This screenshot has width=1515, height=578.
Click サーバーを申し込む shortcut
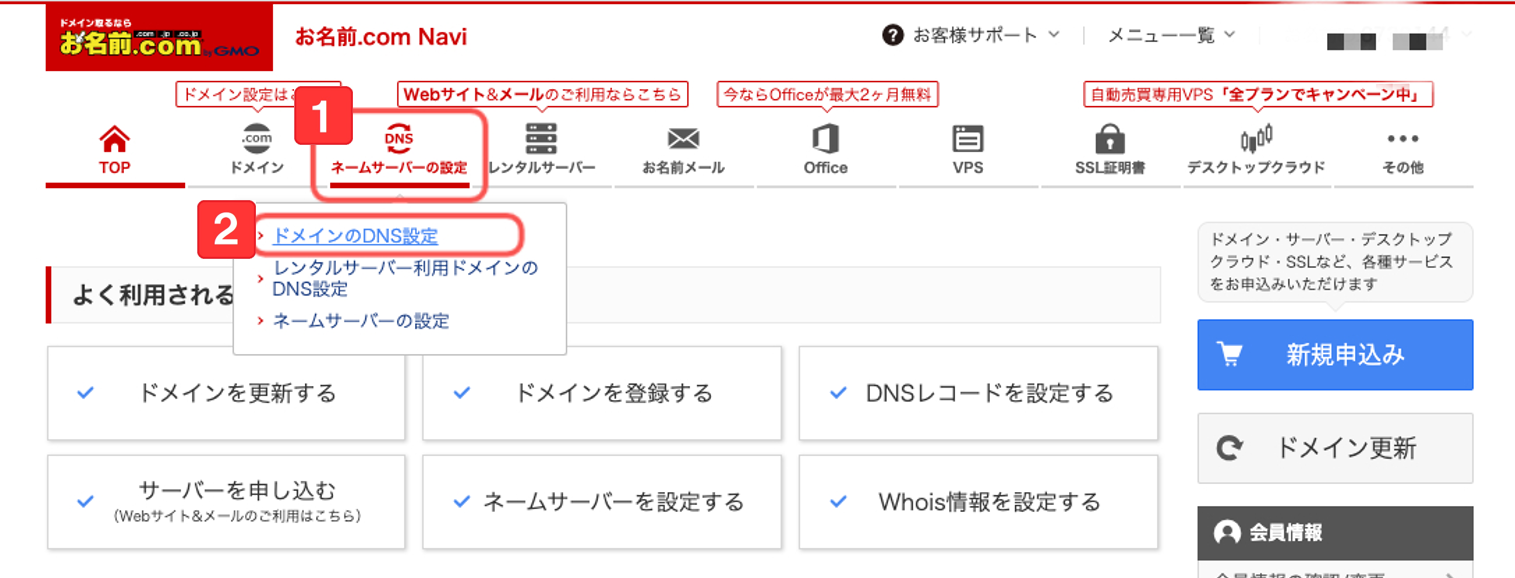(226, 502)
